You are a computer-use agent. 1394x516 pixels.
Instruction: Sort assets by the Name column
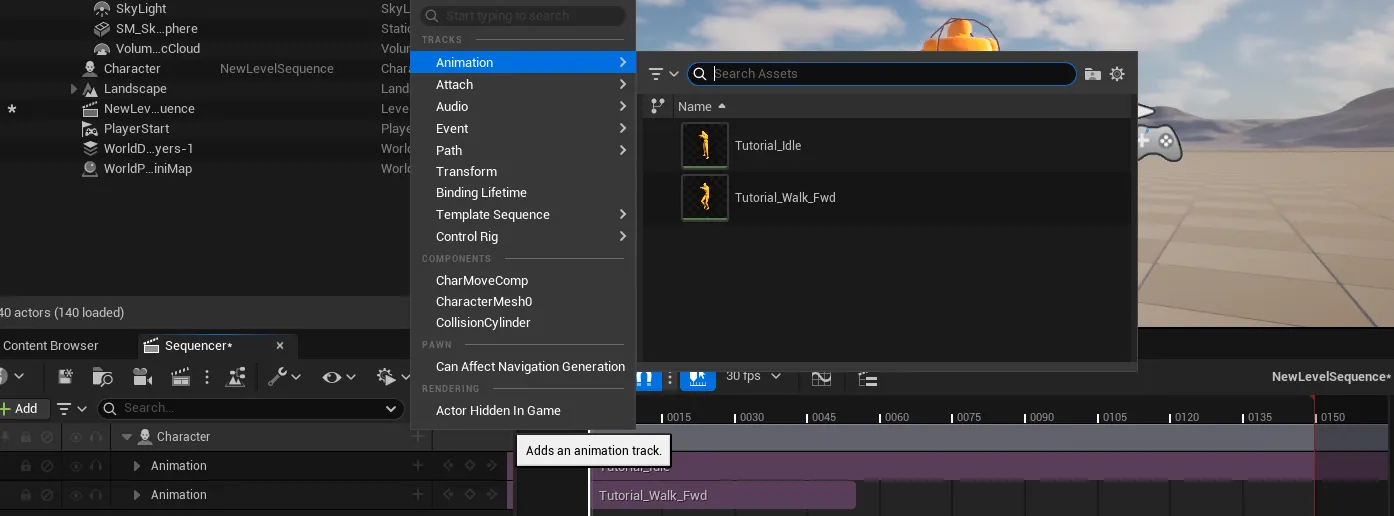(702, 106)
